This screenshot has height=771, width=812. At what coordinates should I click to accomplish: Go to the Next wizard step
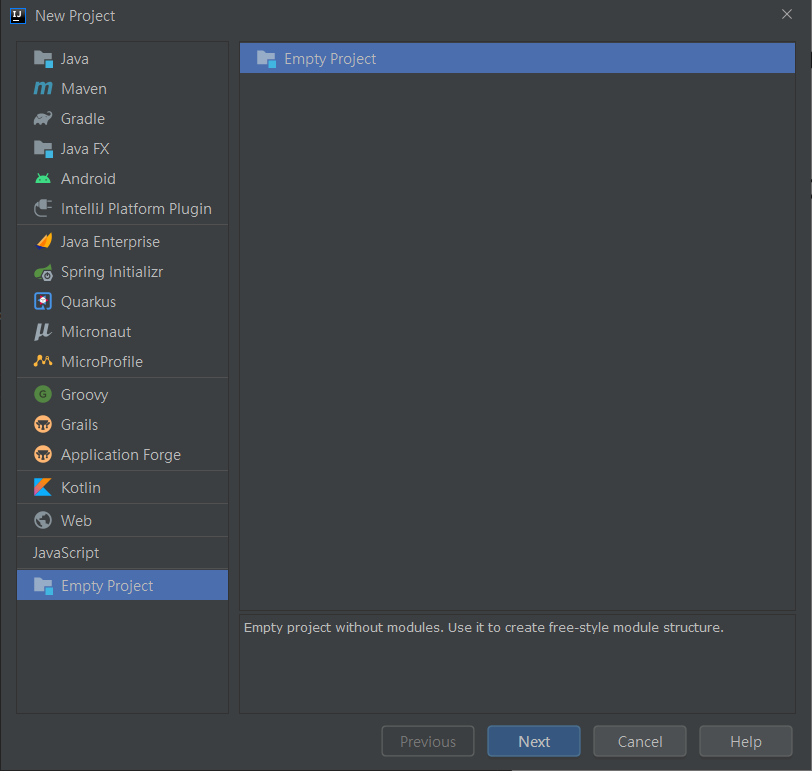click(x=534, y=741)
